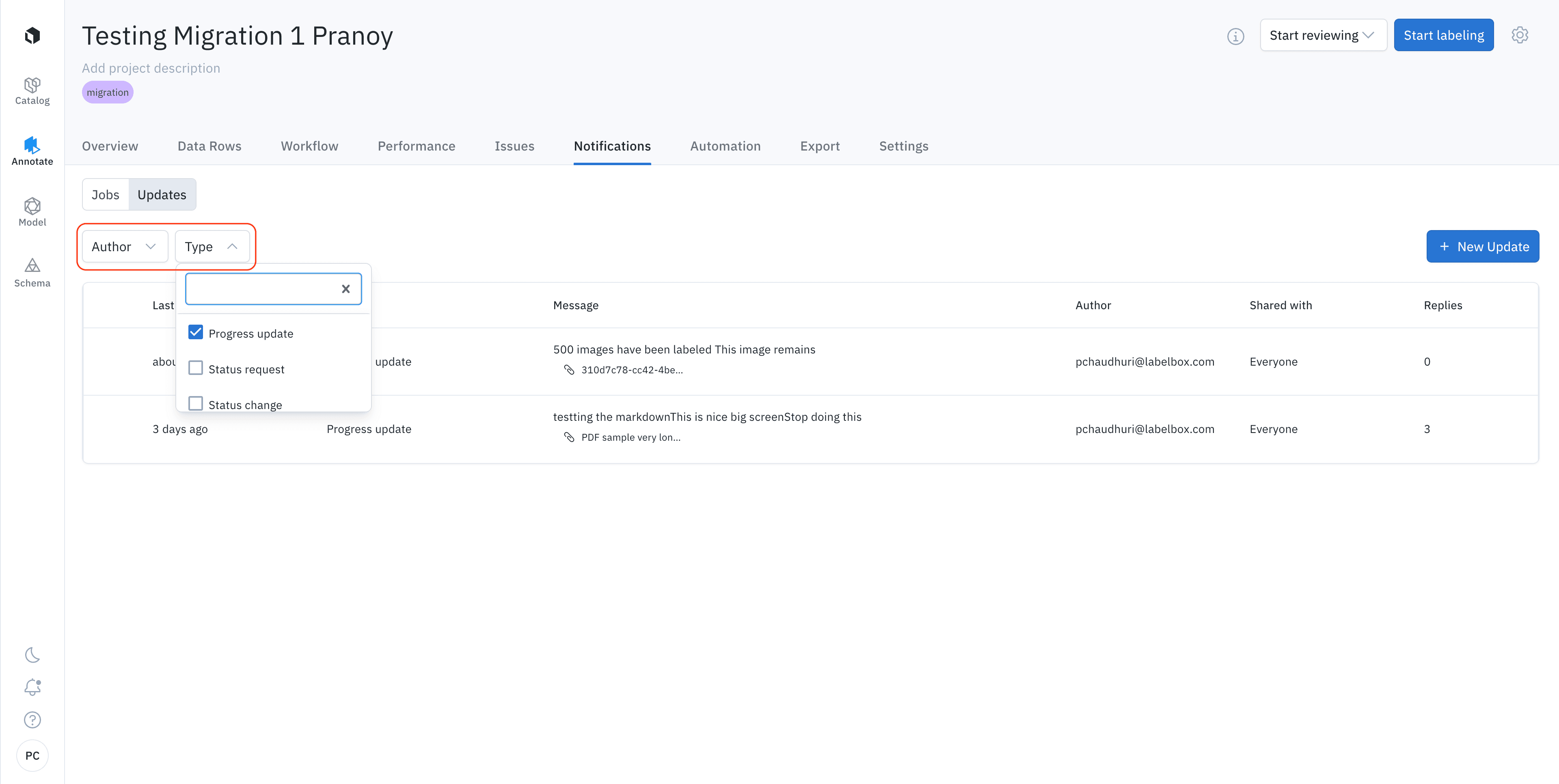Viewport: 1559px width, 784px height.
Task: Click the '3 days ago' cell
Action: [x=180, y=429]
